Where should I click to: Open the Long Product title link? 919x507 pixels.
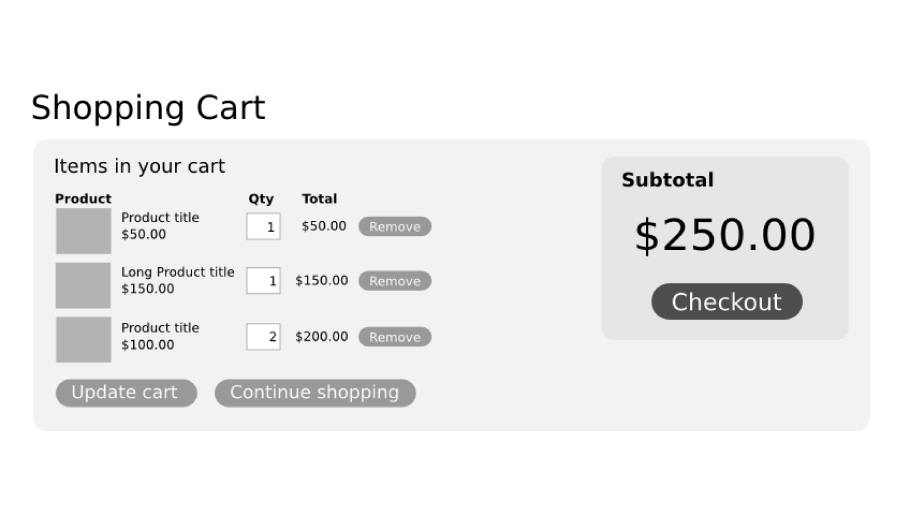click(x=178, y=272)
